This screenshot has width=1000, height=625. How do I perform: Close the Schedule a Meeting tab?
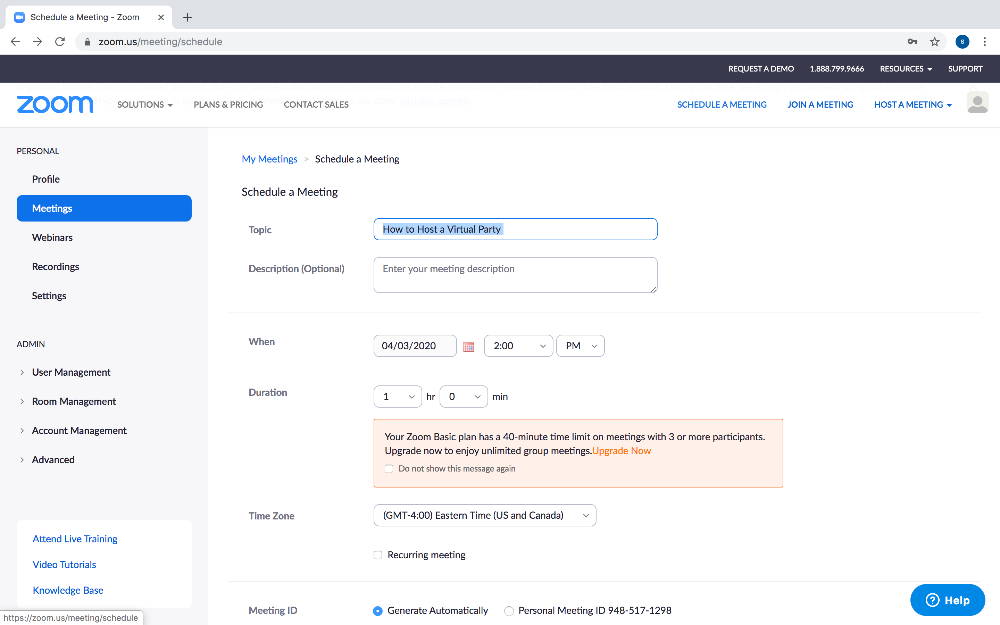[x=161, y=17]
